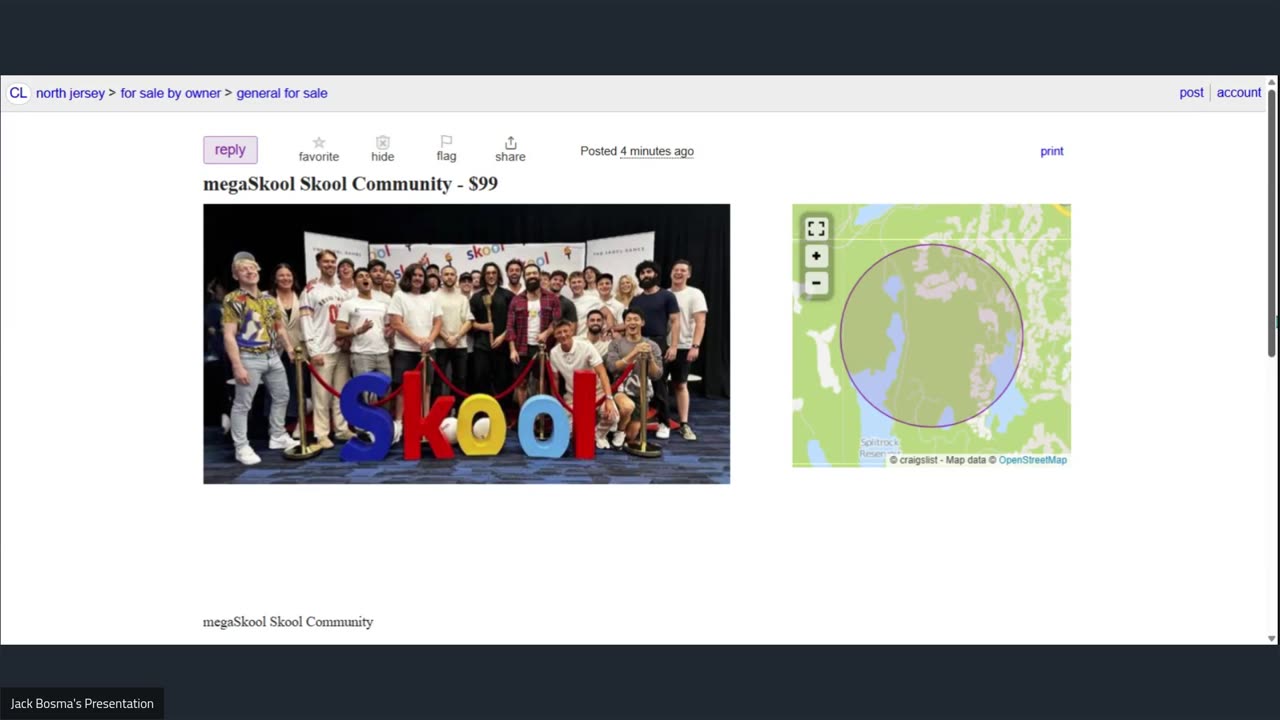Click the print link
Screen dimensions: 1280x720
coord(1052,151)
